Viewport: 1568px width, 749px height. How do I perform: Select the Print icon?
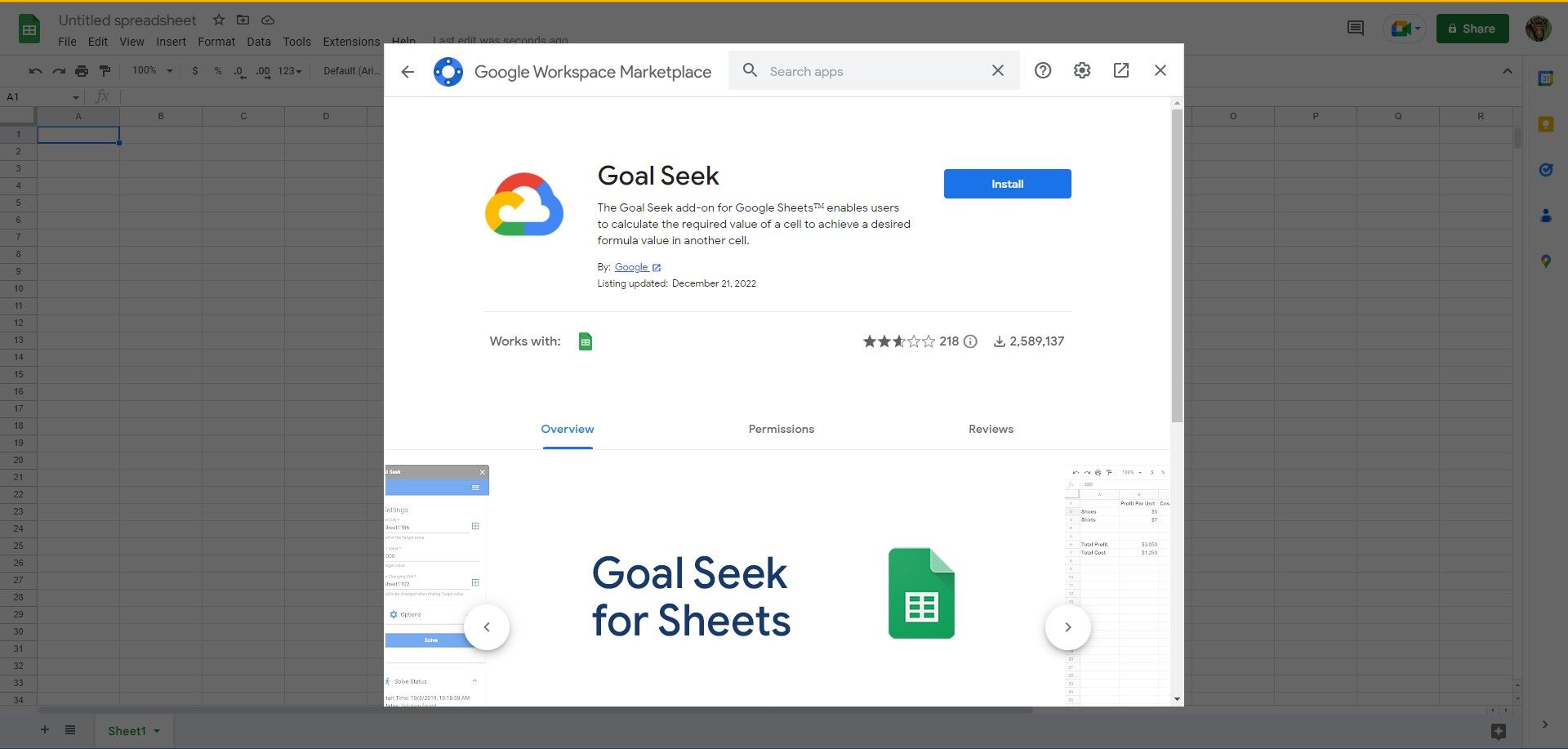pos(81,71)
